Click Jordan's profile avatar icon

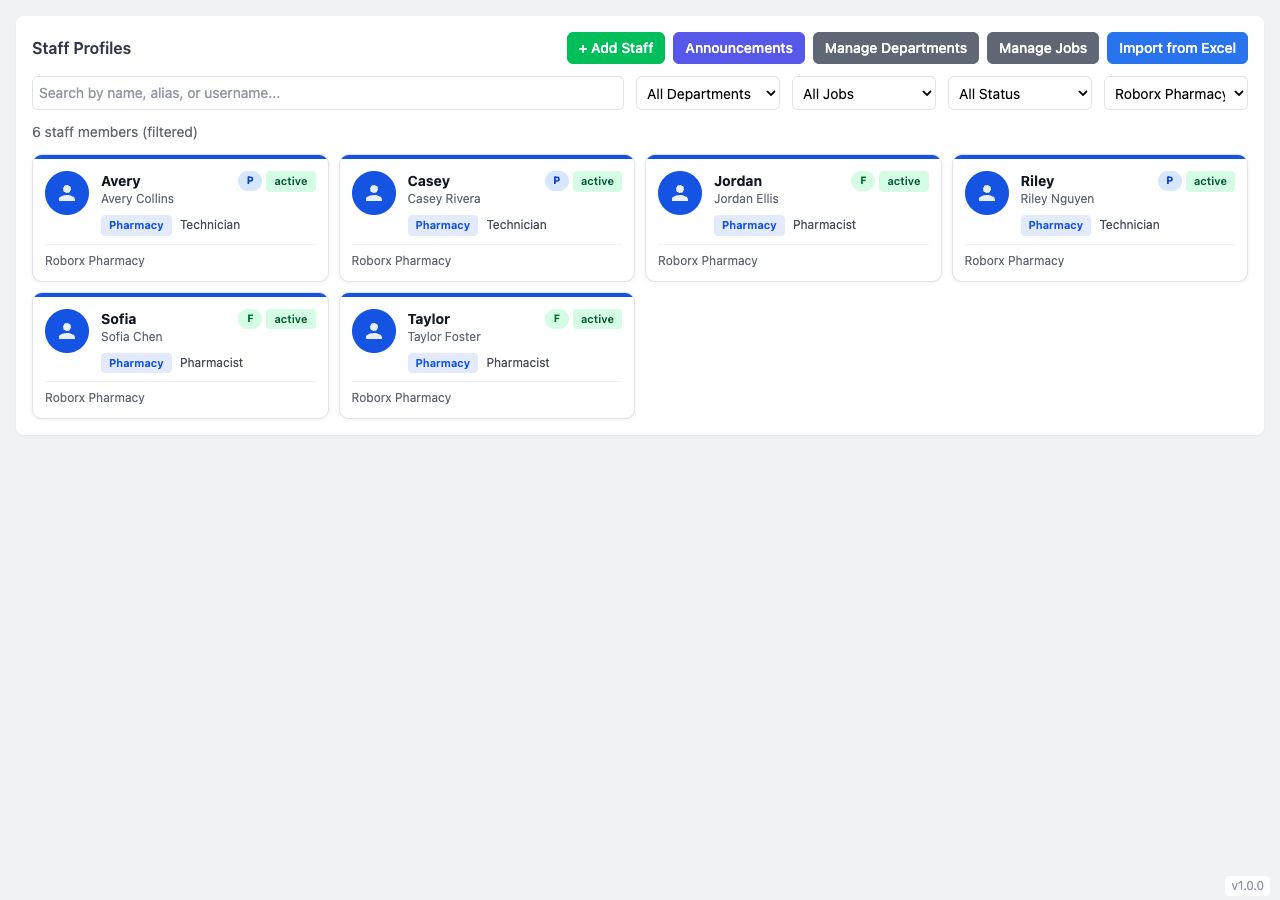point(680,193)
